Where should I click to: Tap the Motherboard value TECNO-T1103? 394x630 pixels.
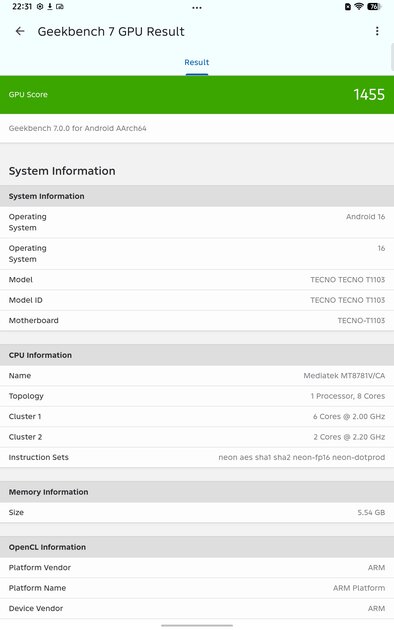pos(361,321)
